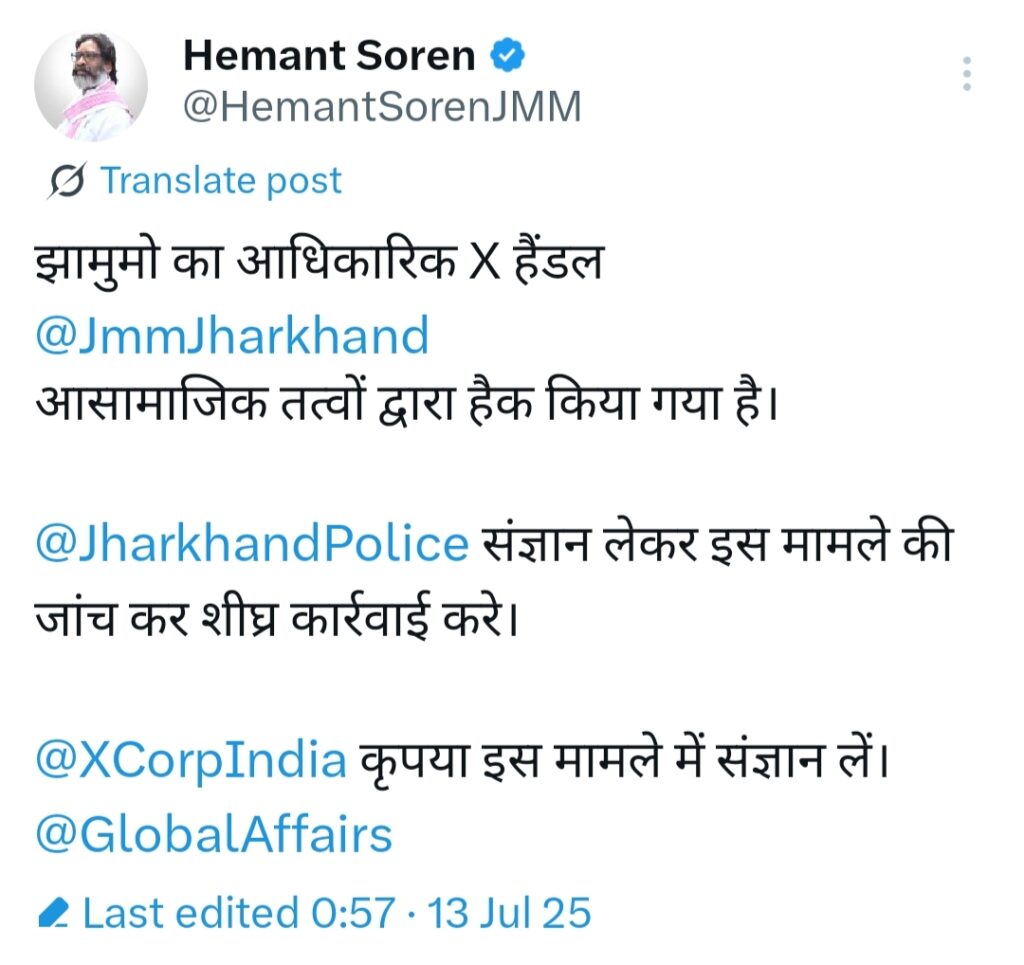The height and width of the screenshot is (965, 1024).
Task: Open Hemant Soren's profile picture
Action: coord(91,86)
